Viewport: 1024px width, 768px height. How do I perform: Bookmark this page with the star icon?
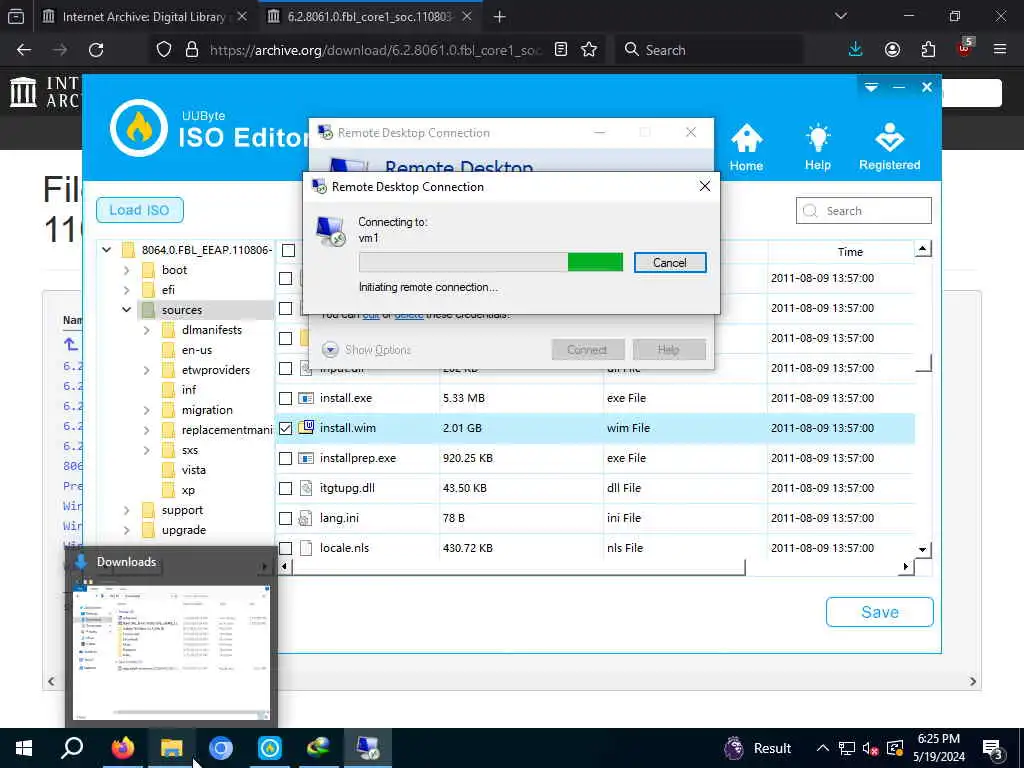(x=589, y=50)
